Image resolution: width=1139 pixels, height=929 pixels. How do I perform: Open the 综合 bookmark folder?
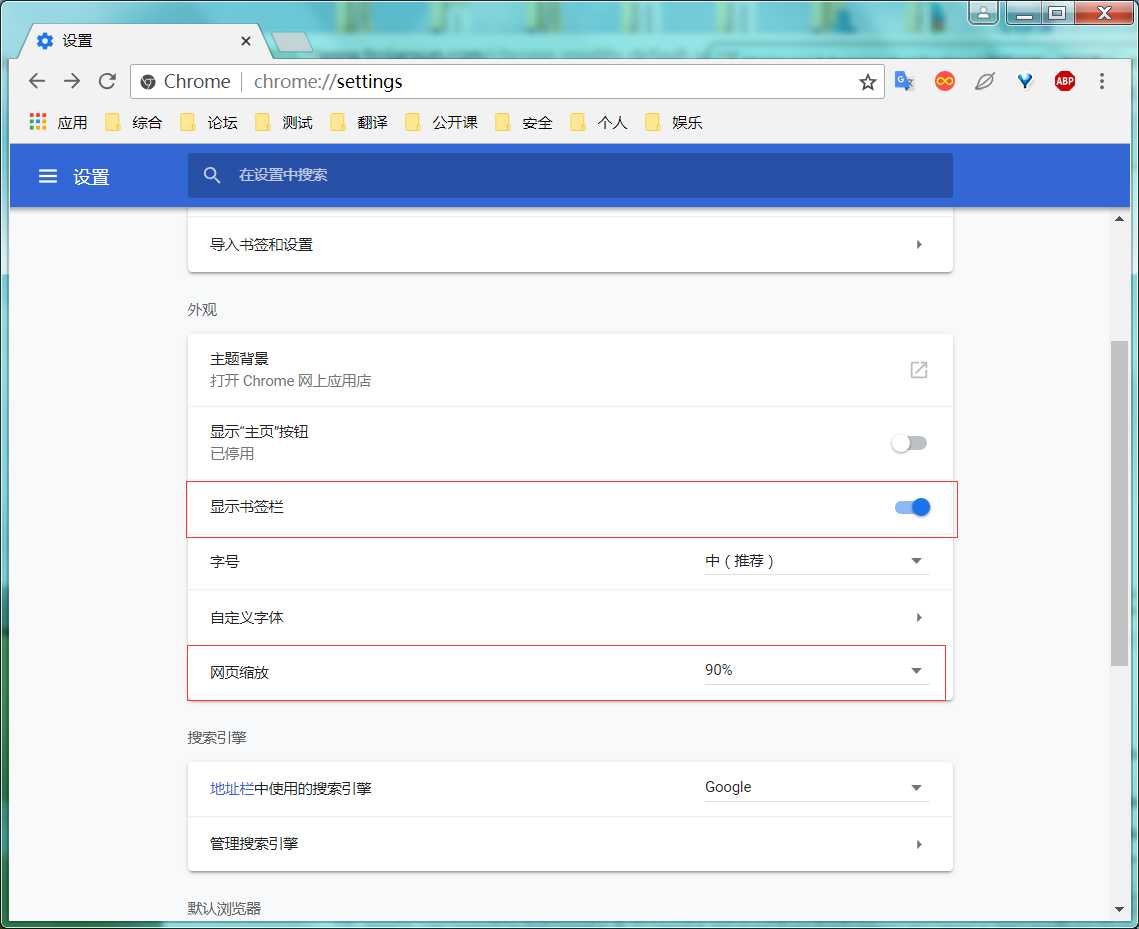click(134, 122)
